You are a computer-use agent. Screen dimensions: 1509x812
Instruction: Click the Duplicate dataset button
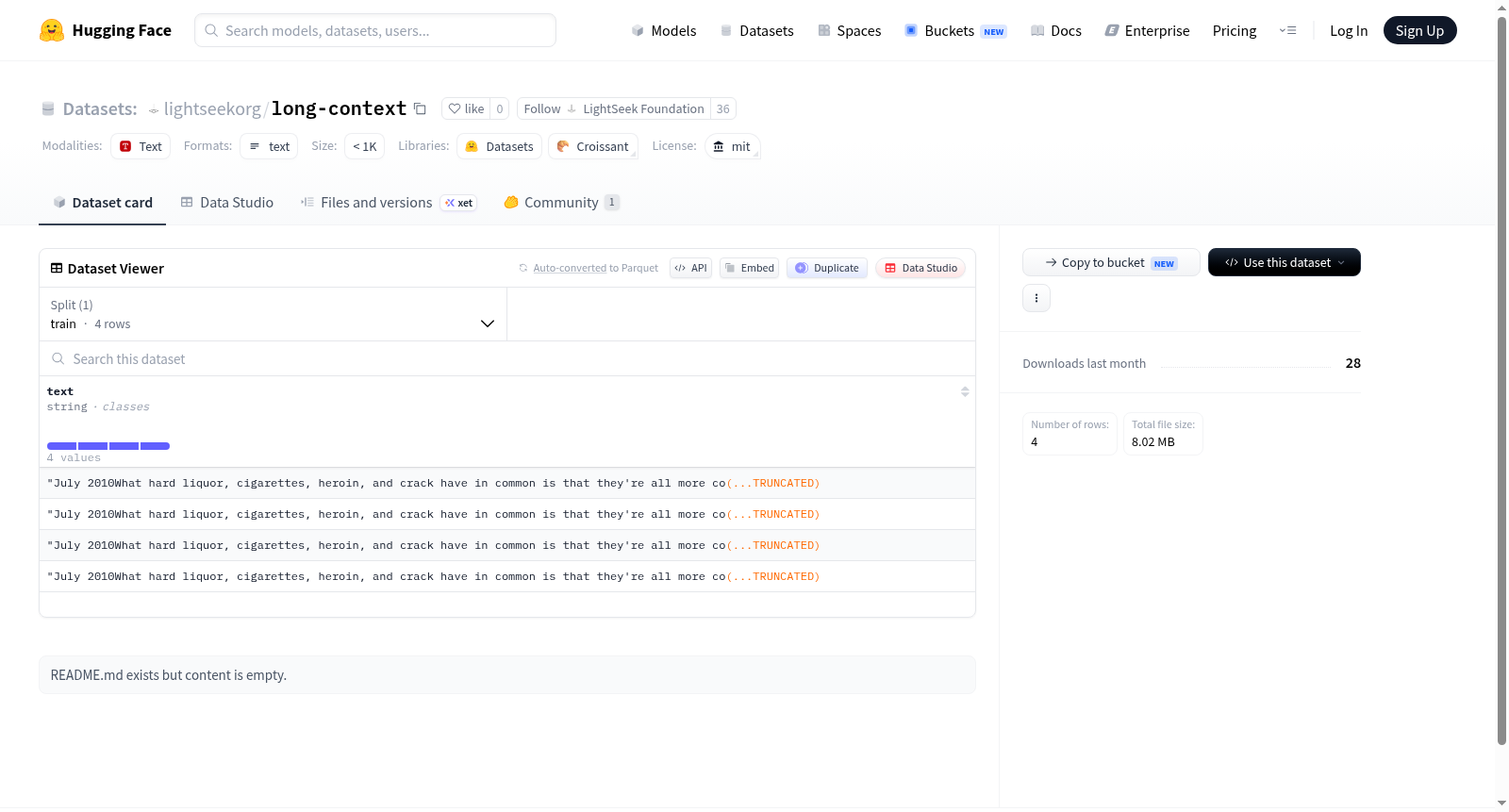pyautogui.click(x=827, y=268)
